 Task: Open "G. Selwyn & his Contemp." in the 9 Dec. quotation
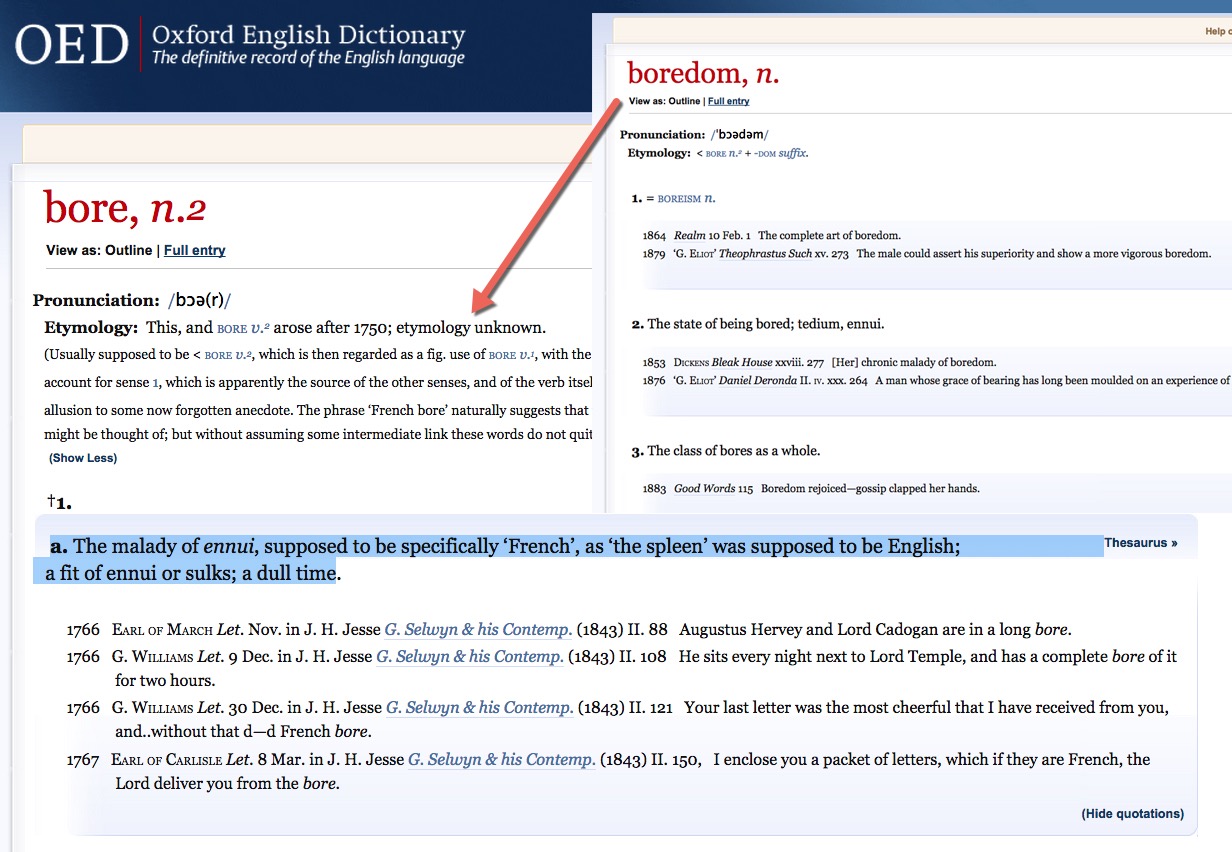click(x=470, y=657)
